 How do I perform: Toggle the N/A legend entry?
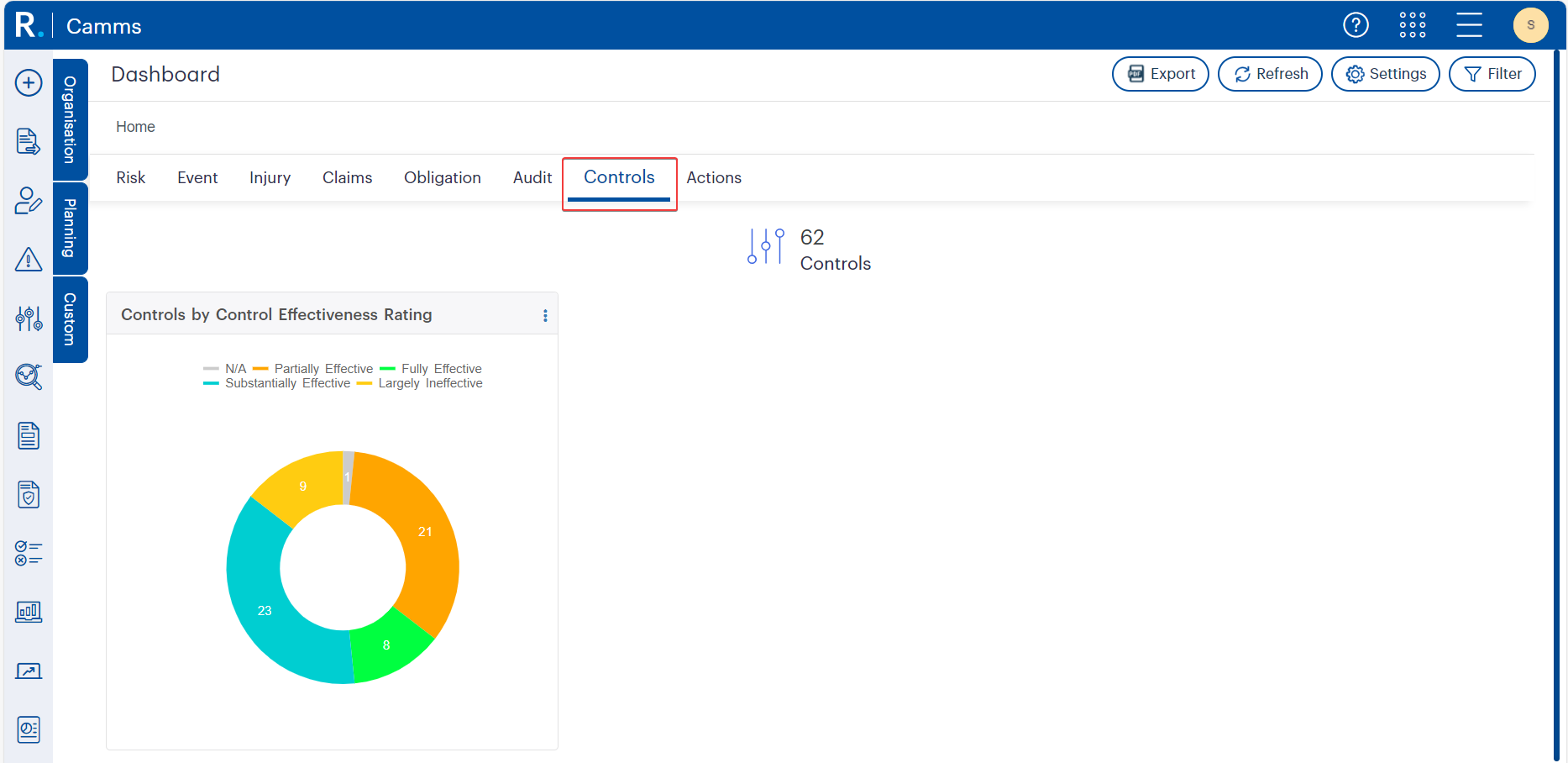[225, 369]
